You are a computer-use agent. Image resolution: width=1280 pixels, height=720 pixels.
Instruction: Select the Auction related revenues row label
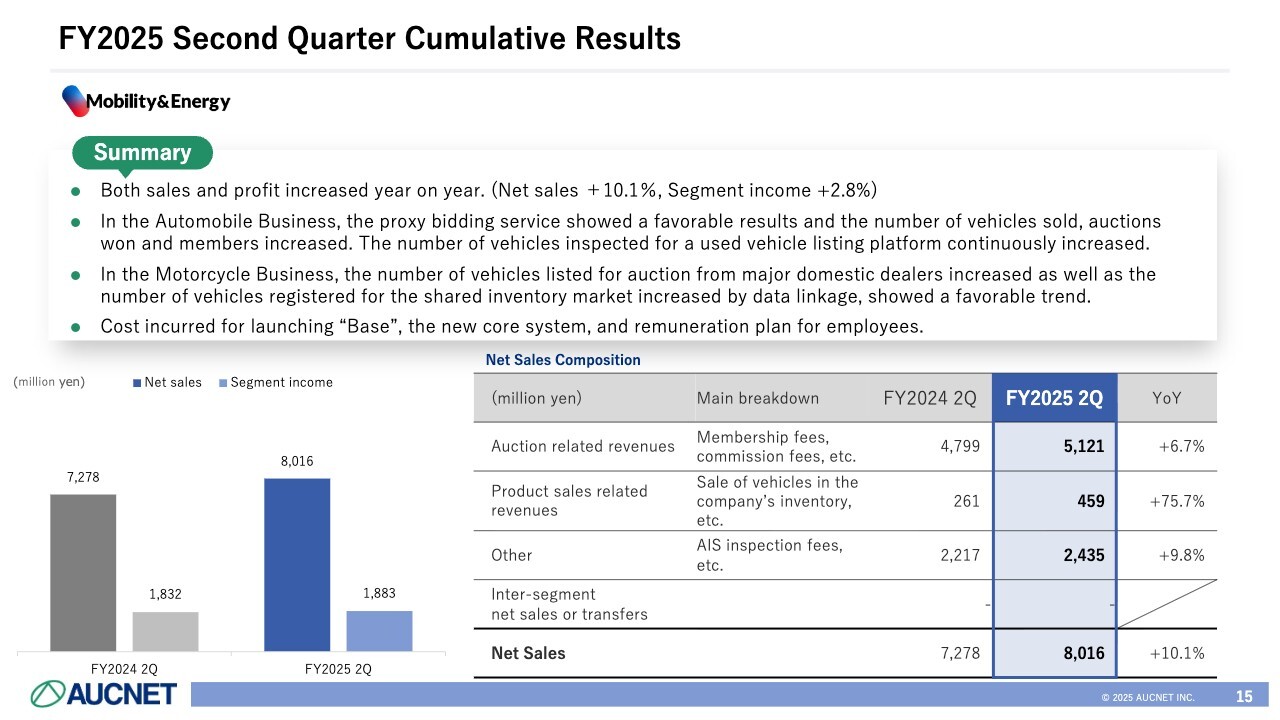tap(583, 447)
